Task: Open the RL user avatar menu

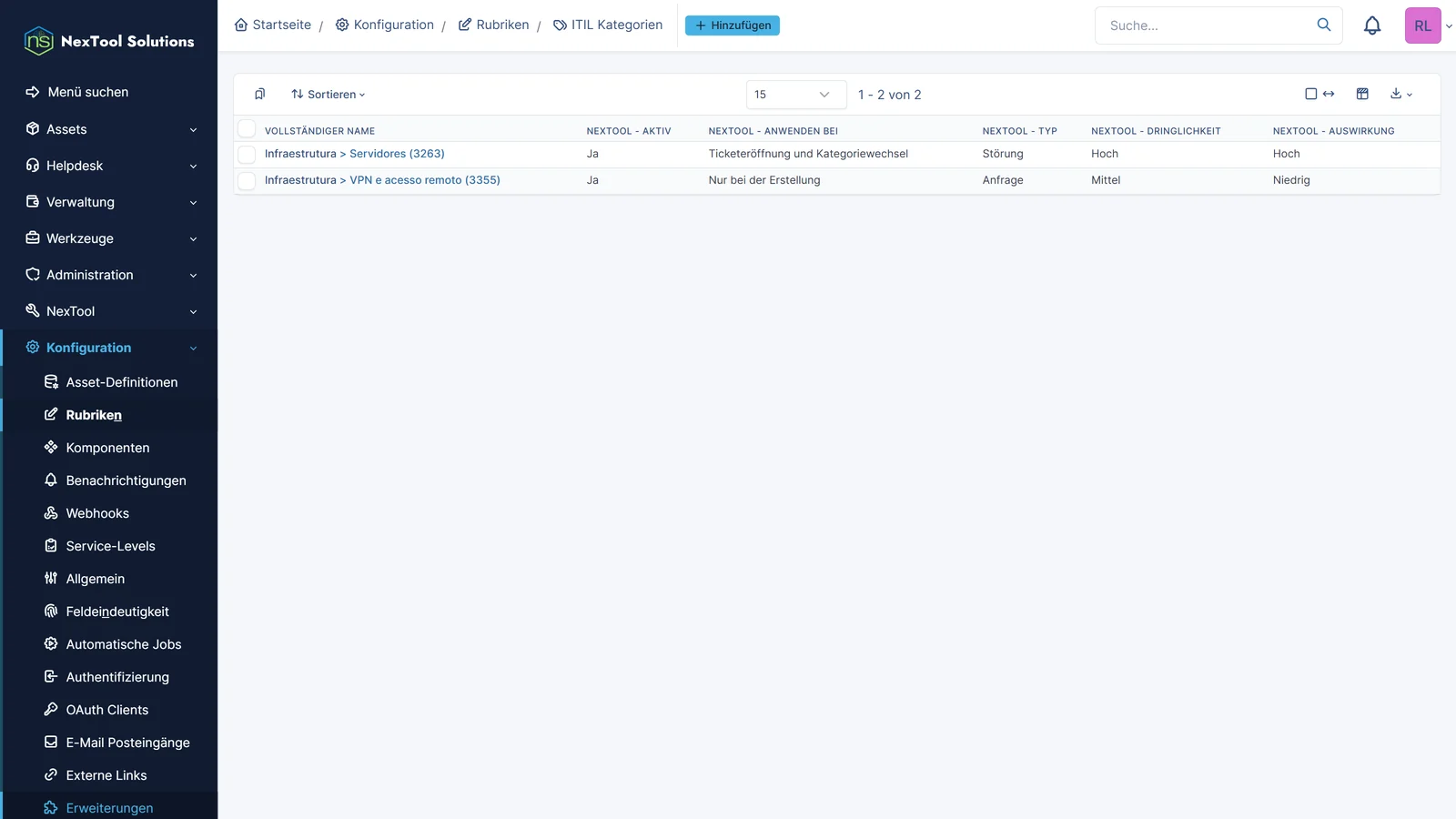Action: (x=1423, y=25)
